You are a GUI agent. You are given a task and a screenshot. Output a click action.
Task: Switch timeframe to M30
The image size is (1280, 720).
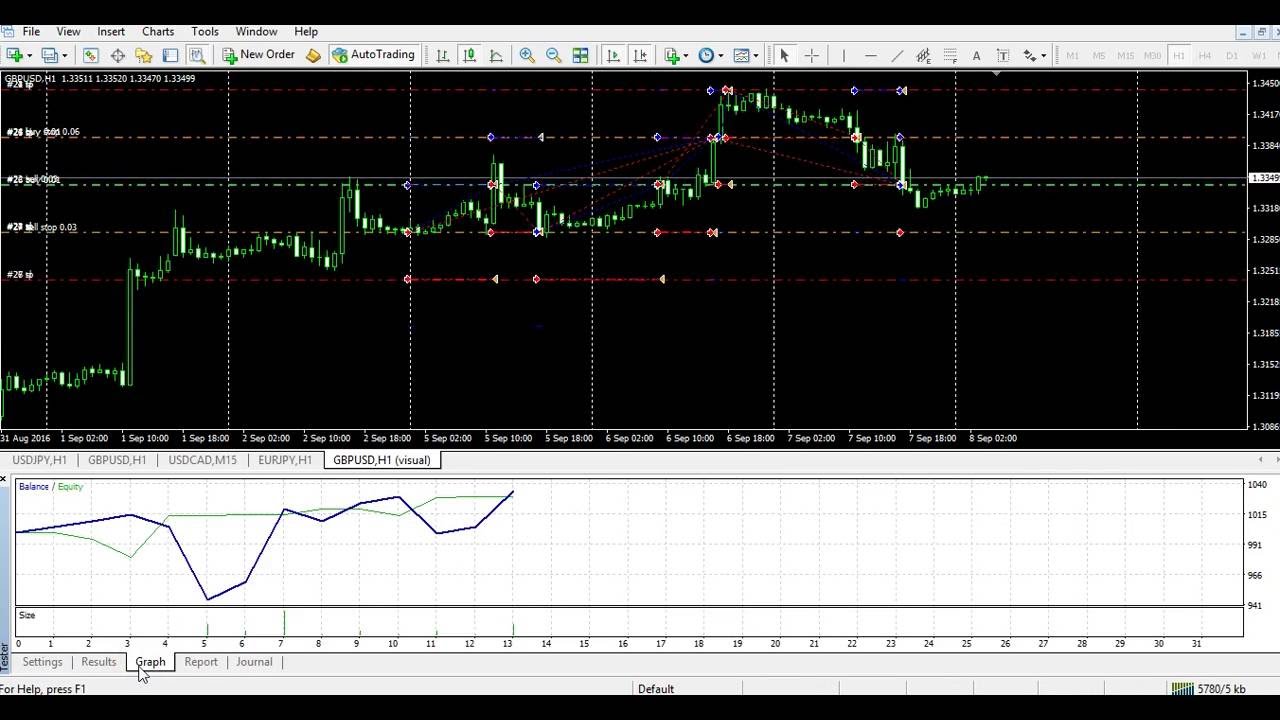[x=1152, y=55]
